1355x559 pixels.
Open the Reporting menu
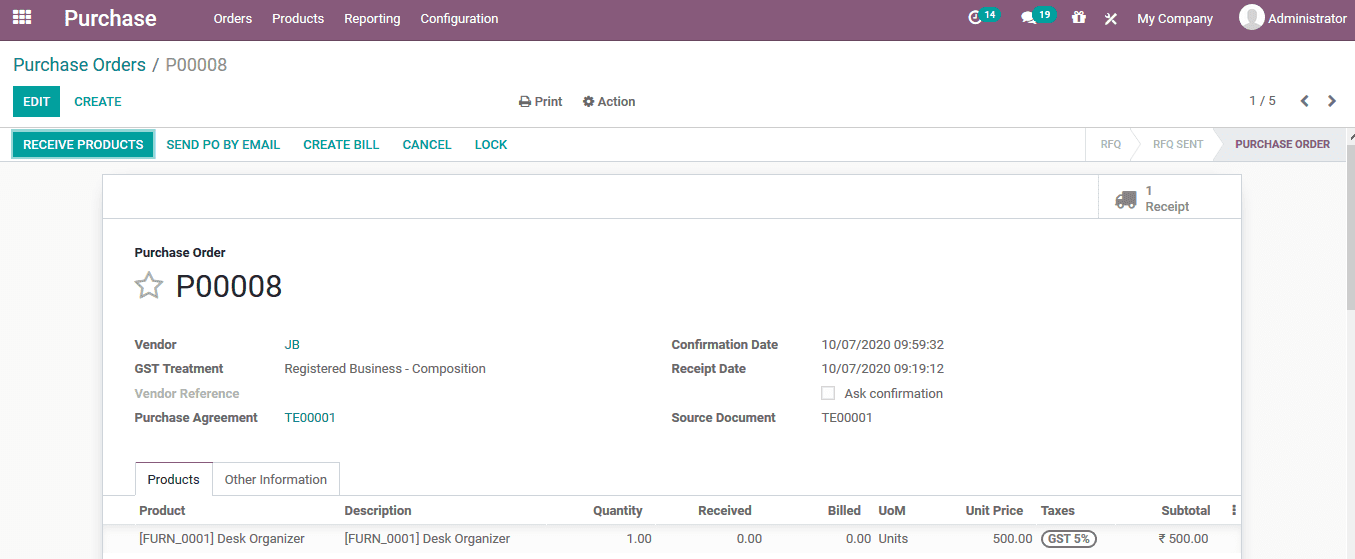(372, 19)
